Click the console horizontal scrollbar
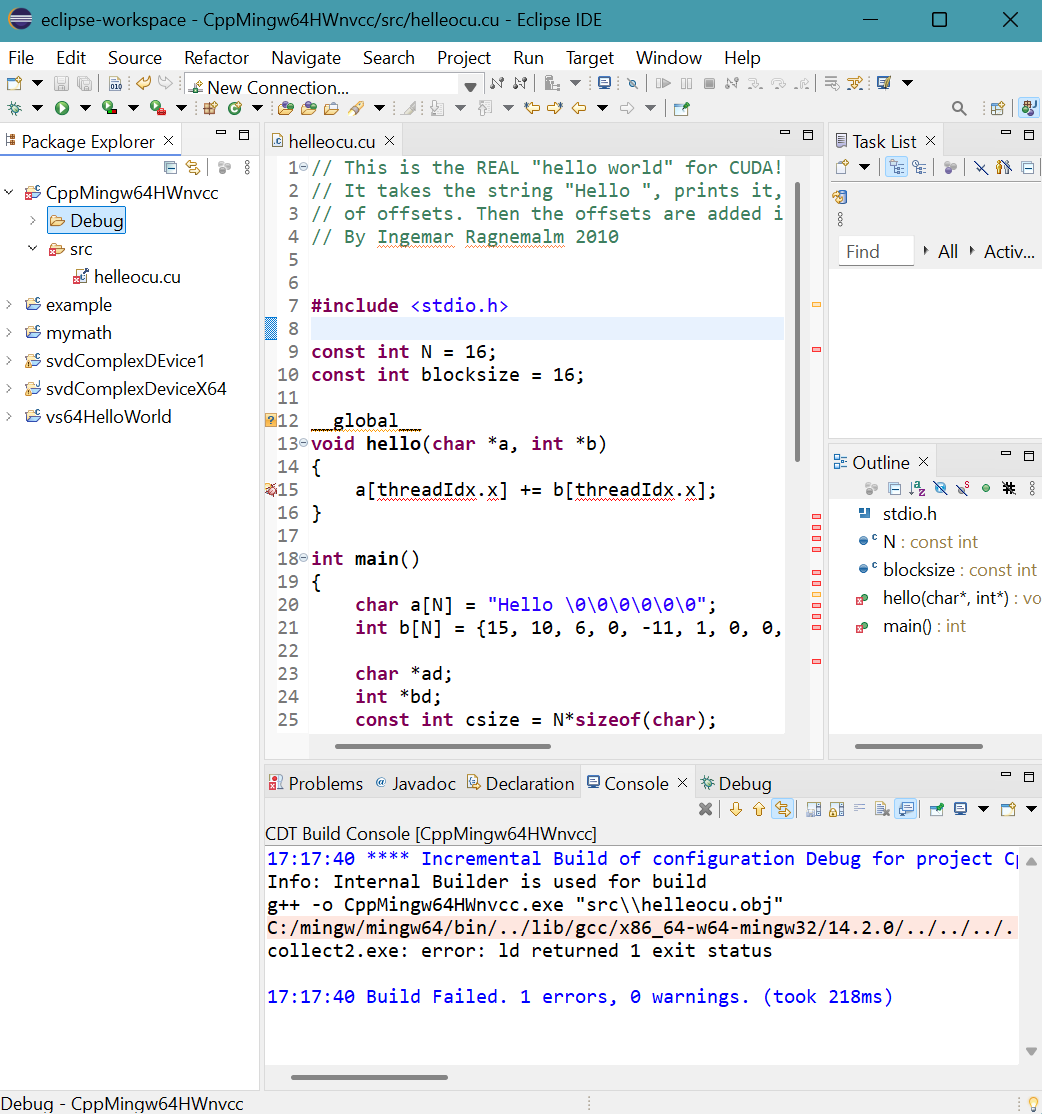The image size is (1042, 1114). (x=369, y=1077)
